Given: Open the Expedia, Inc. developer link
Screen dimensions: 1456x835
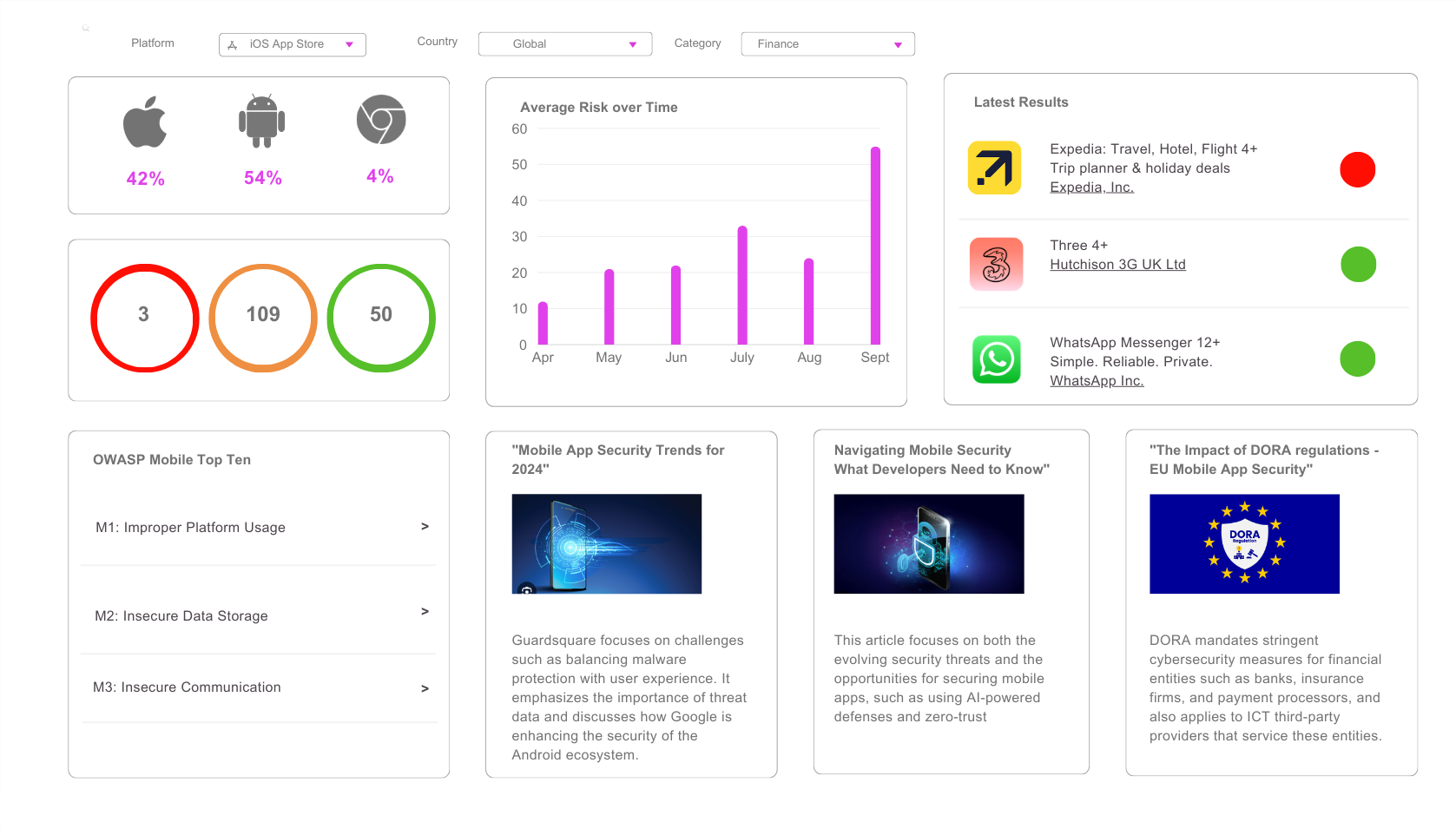Looking at the screenshot, I should pyautogui.click(x=1092, y=187).
